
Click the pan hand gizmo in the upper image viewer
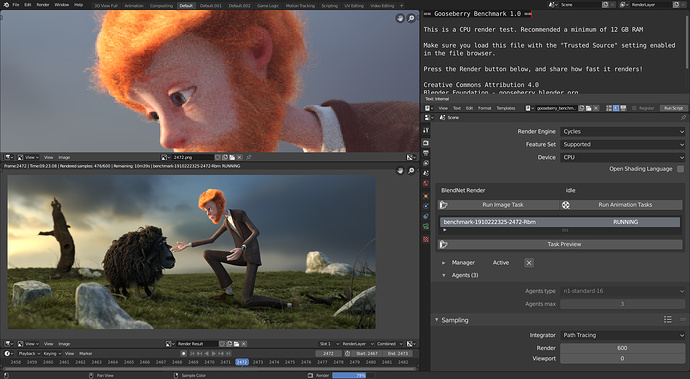[x=400, y=18]
